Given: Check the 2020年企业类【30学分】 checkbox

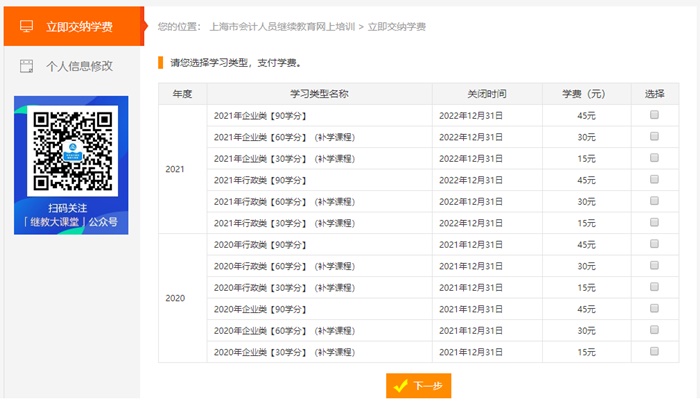Looking at the screenshot, I should [x=654, y=351].
